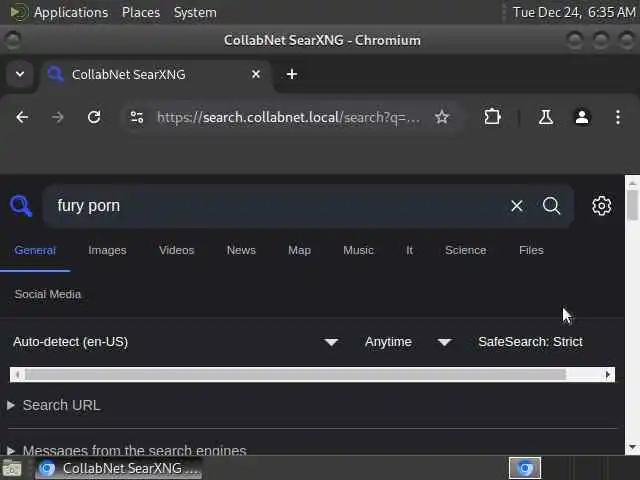Submit search with magnifier button
Viewport: 640px width, 480px height.
(551, 206)
